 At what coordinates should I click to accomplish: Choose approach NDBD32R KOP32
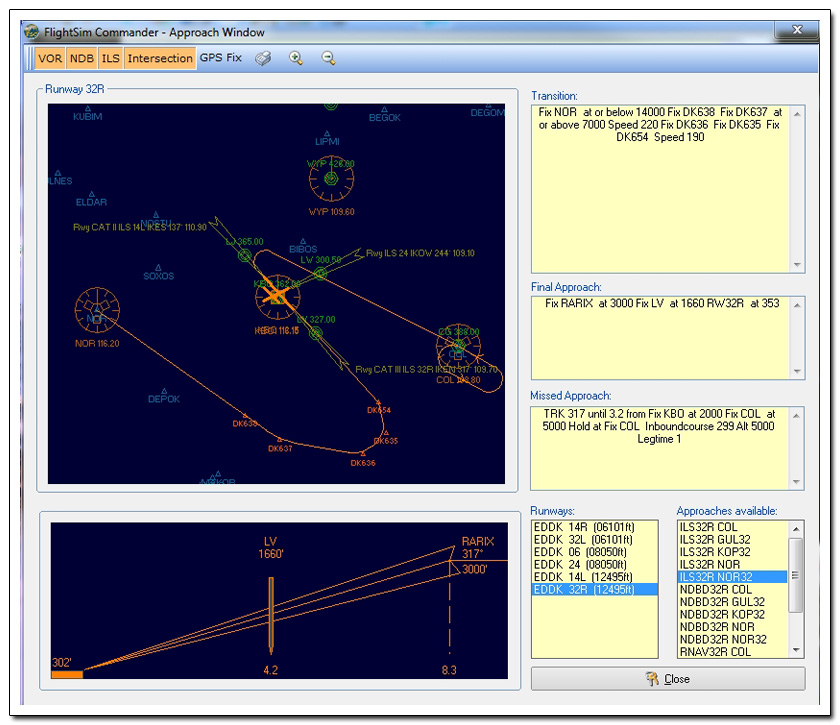coord(732,615)
